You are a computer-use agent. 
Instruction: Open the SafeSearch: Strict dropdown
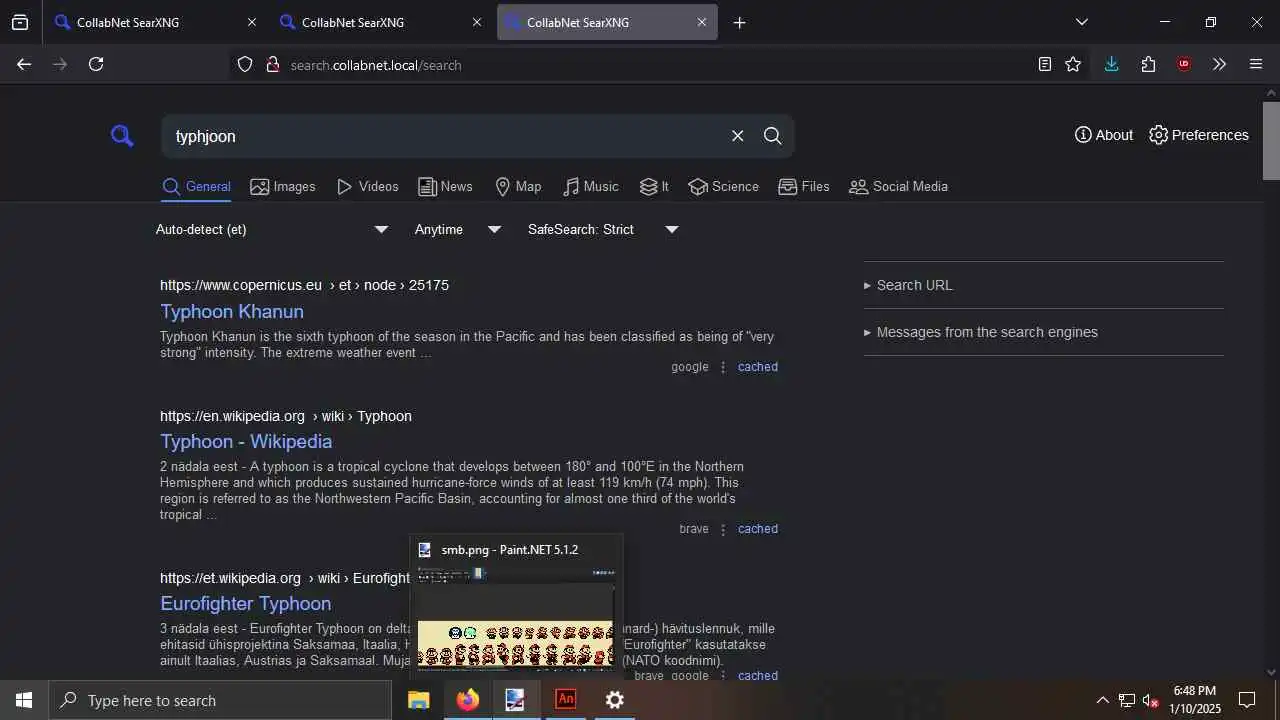coord(604,229)
